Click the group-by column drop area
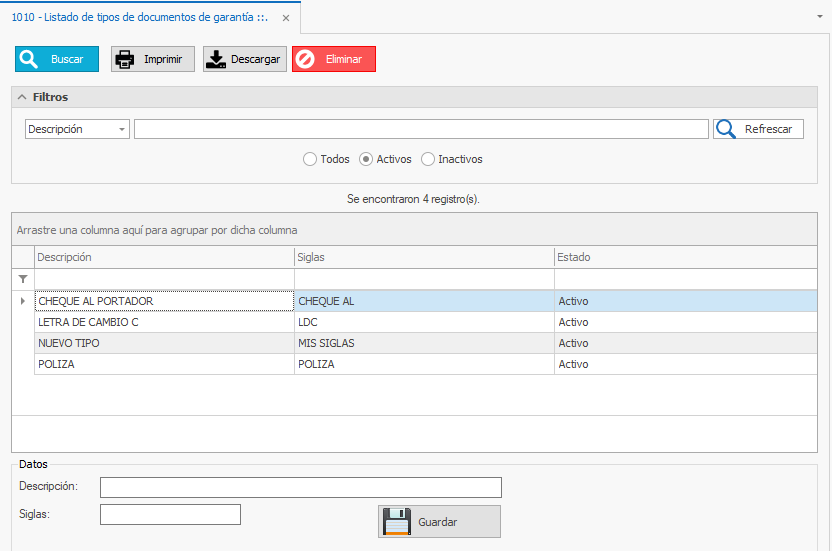Viewport: 832px width, 551px height. coord(414,230)
